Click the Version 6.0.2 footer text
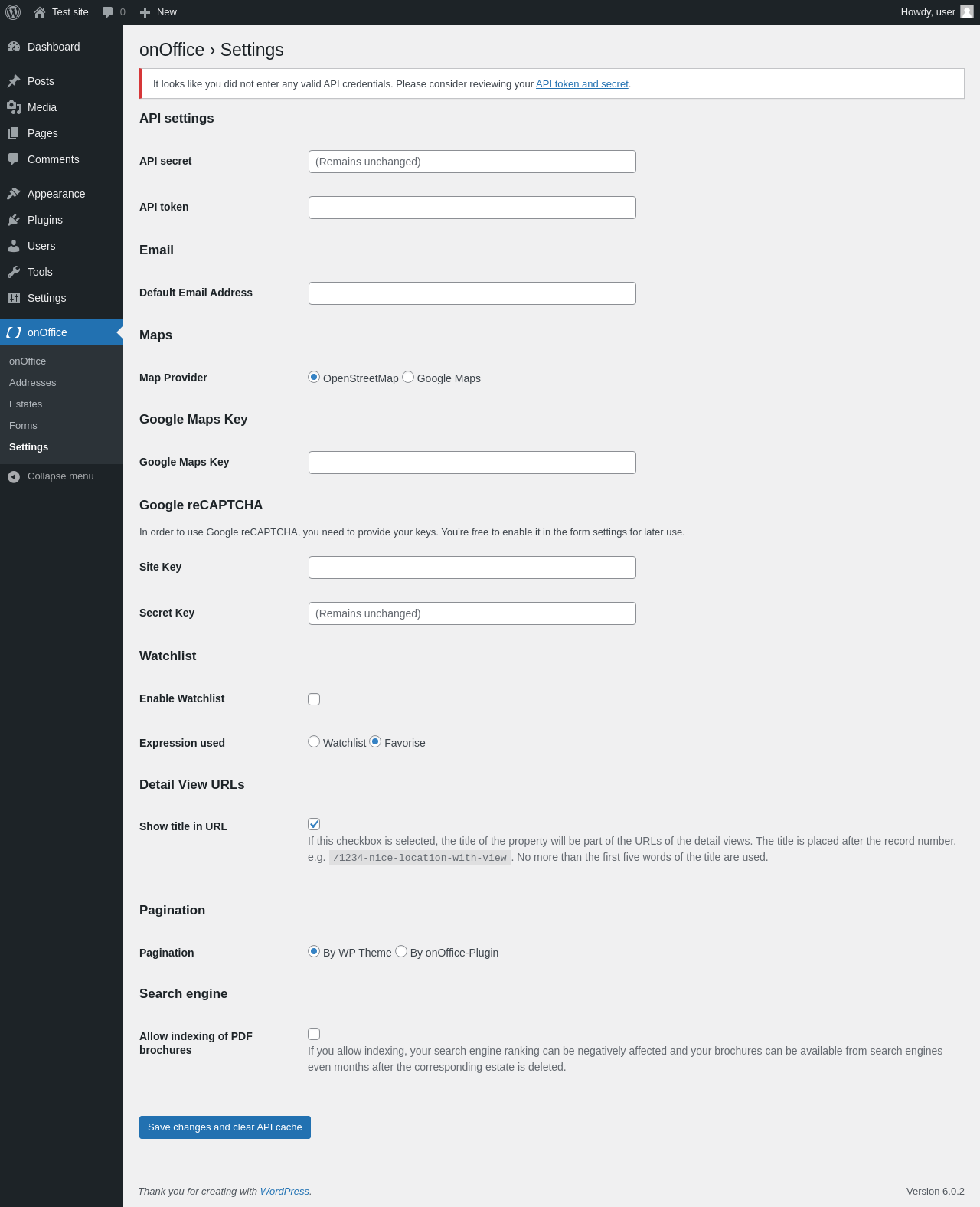This screenshot has width=980, height=1207. [936, 1192]
